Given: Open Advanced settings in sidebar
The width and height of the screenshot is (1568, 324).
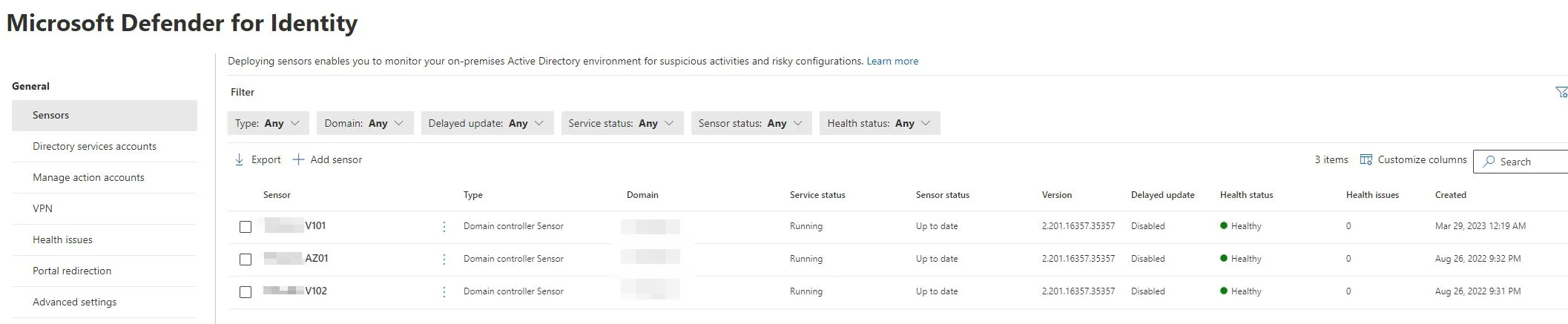Looking at the screenshot, I should click(x=105, y=302).
